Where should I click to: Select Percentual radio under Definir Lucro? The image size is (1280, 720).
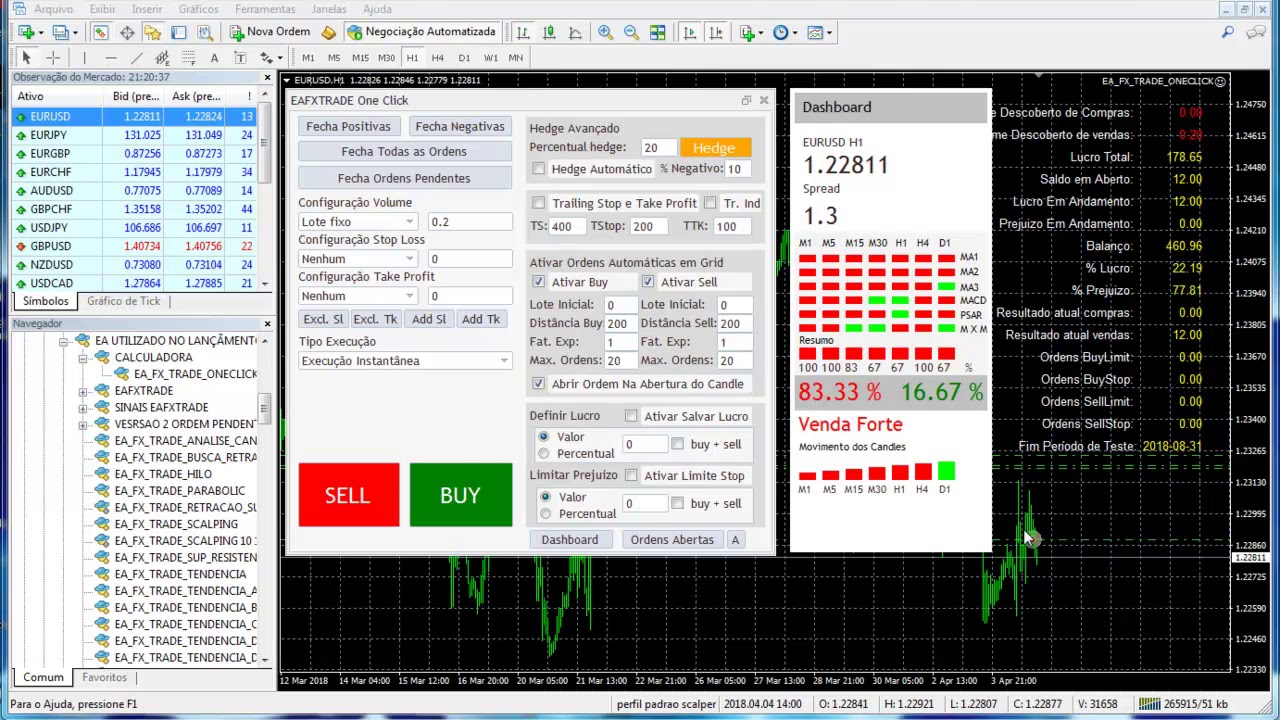click(545, 454)
